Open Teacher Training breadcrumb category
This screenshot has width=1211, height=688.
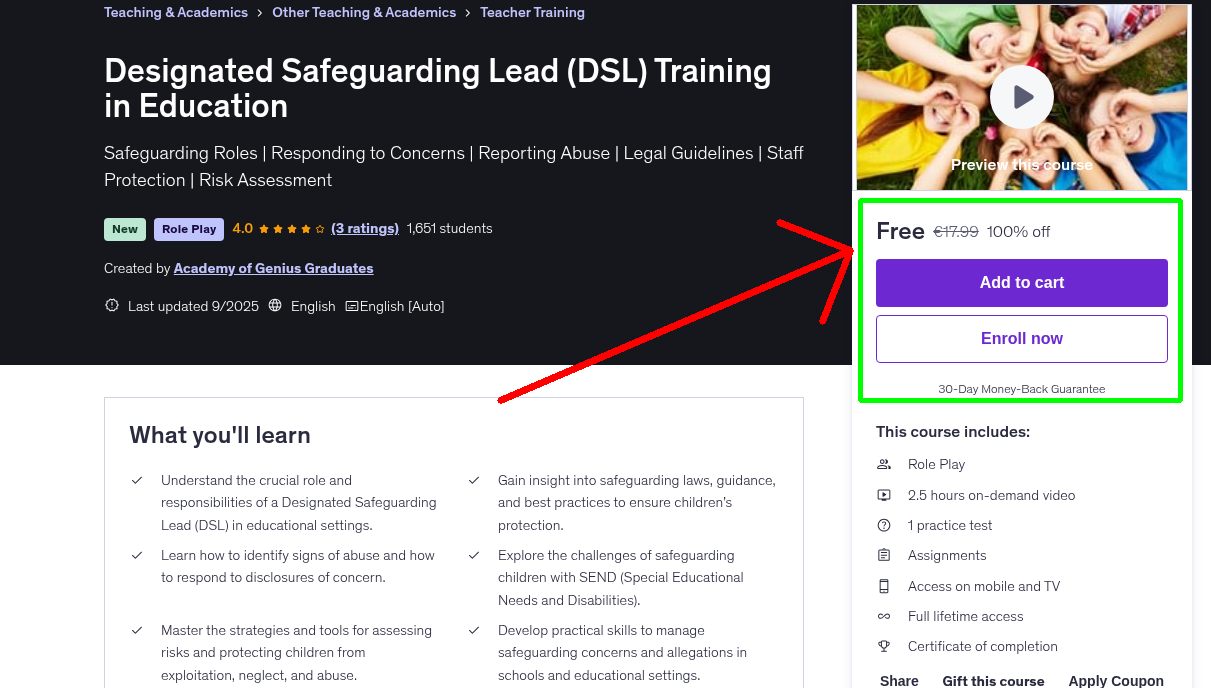pyautogui.click(x=532, y=12)
